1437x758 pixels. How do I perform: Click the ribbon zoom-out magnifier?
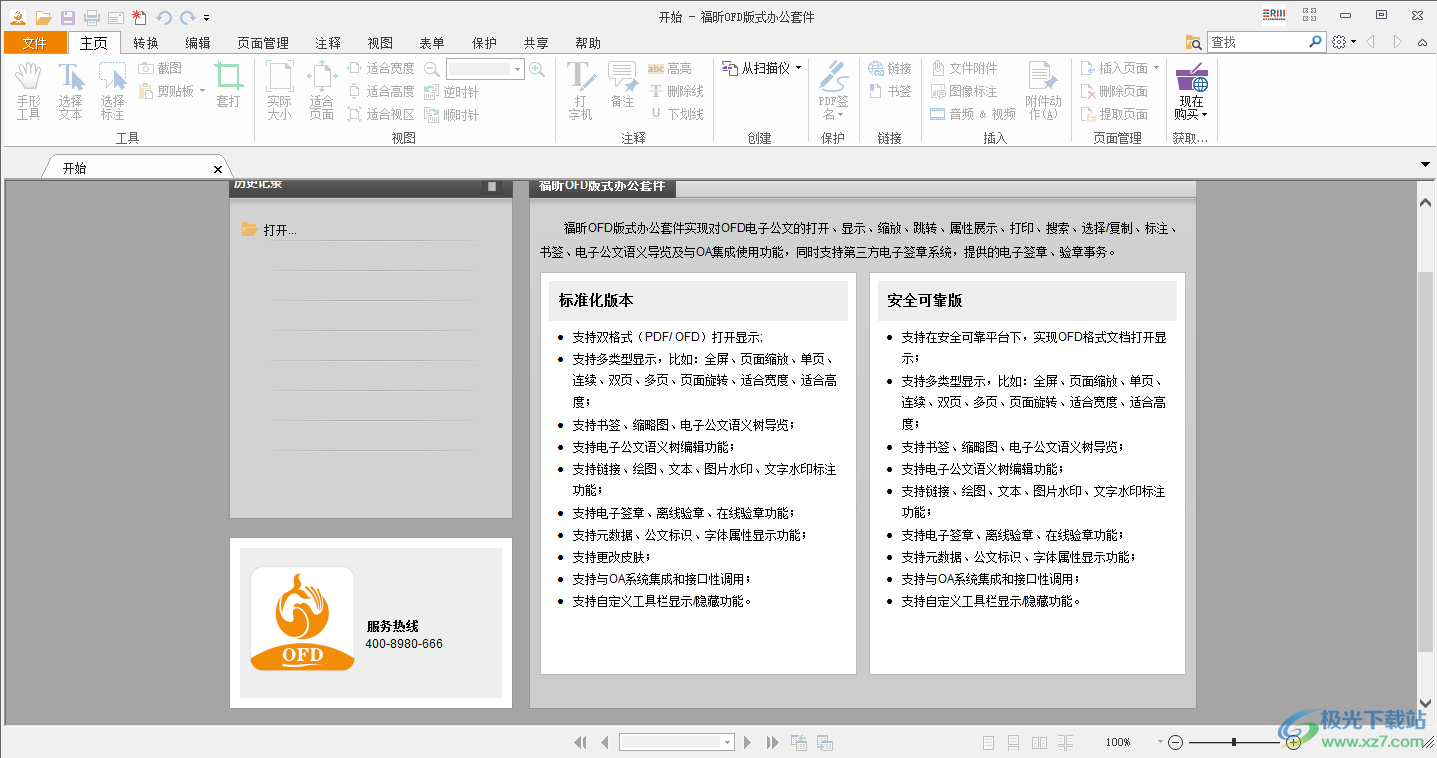coord(432,69)
